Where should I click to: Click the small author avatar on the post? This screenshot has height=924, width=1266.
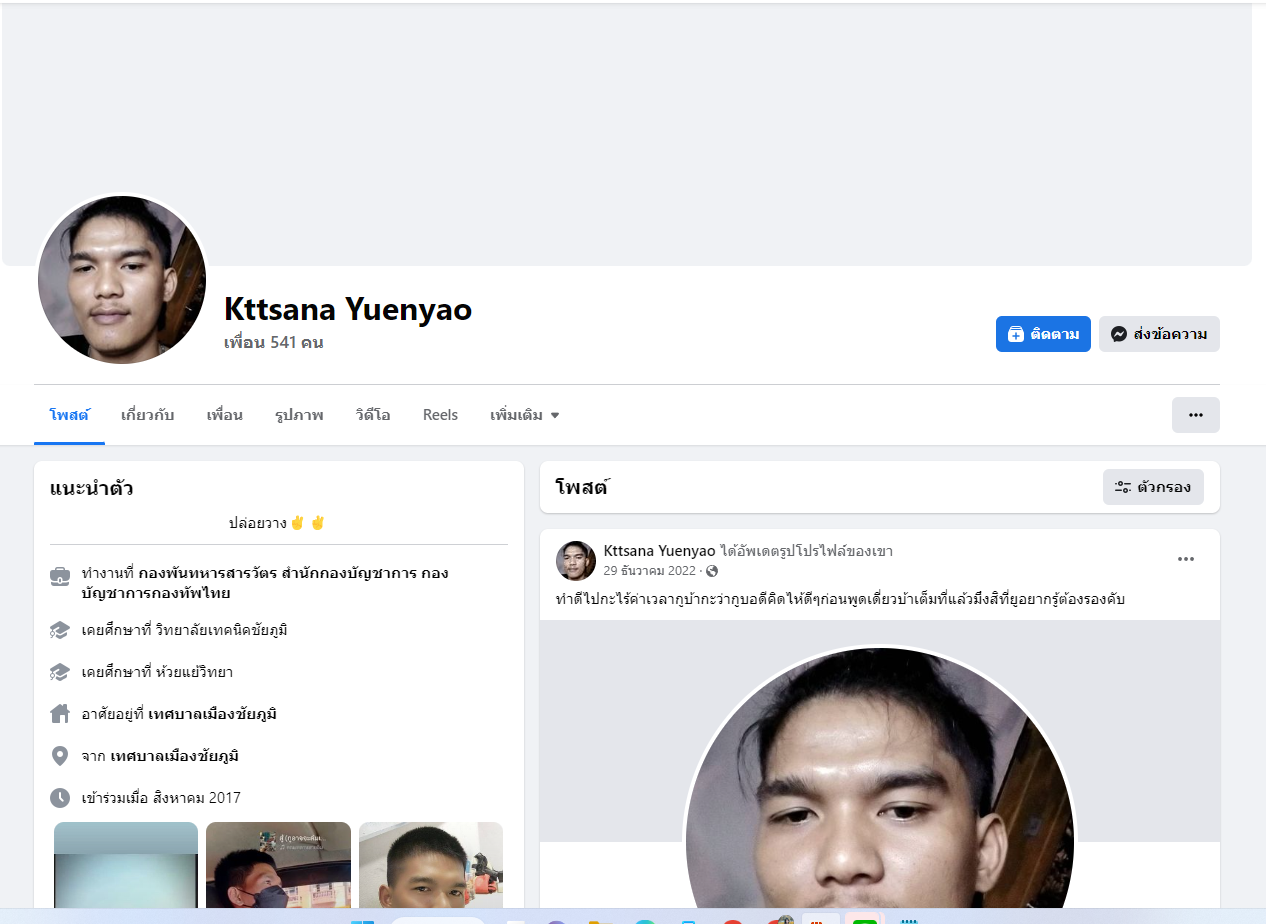pyautogui.click(x=576, y=561)
